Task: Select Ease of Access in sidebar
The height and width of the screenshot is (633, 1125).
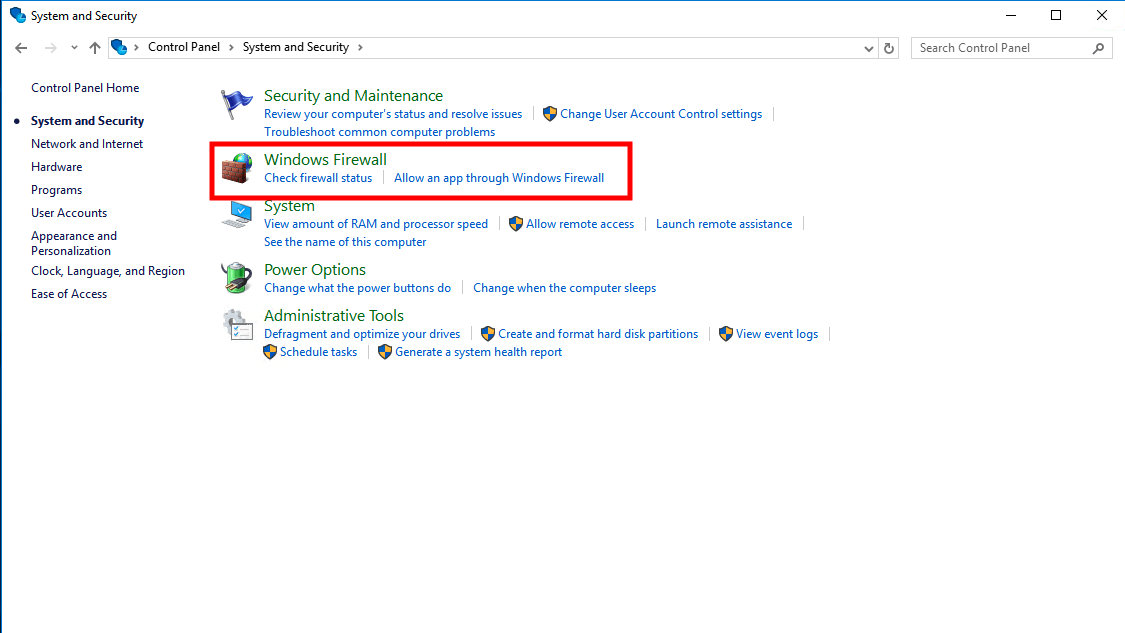Action: pyautogui.click(x=69, y=294)
